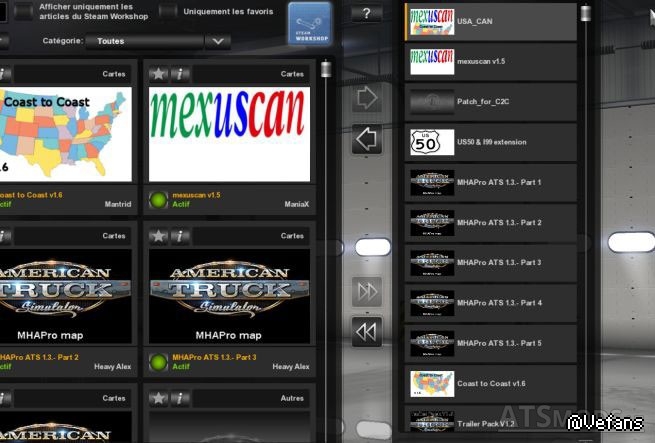Viewport: 655px width, 443px height.
Task: Expand the Catégorie dropdown arrow
Action: click(x=217, y=41)
